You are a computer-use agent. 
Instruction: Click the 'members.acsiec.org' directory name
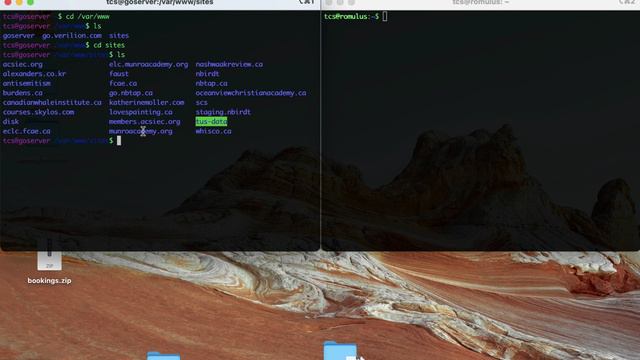(x=144, y=121)
